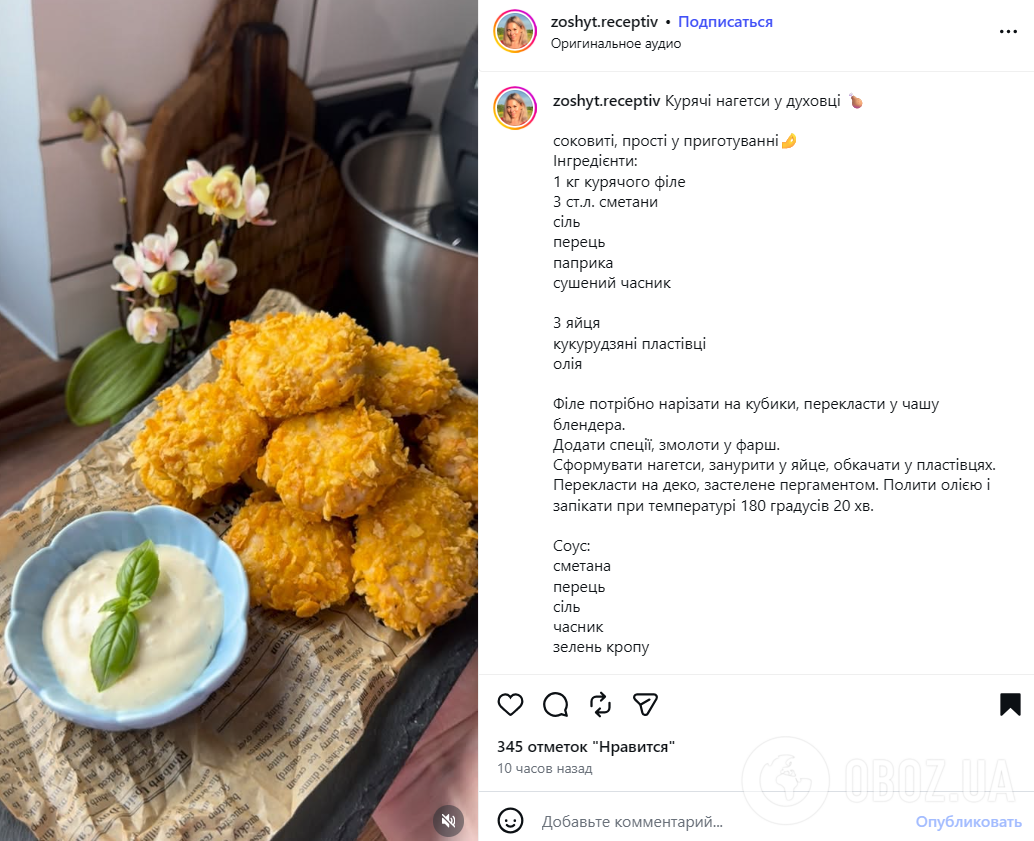Screen dimensions: 1034x841
Task: Share the post via the paper plane icon
Action: pos(645,704)
